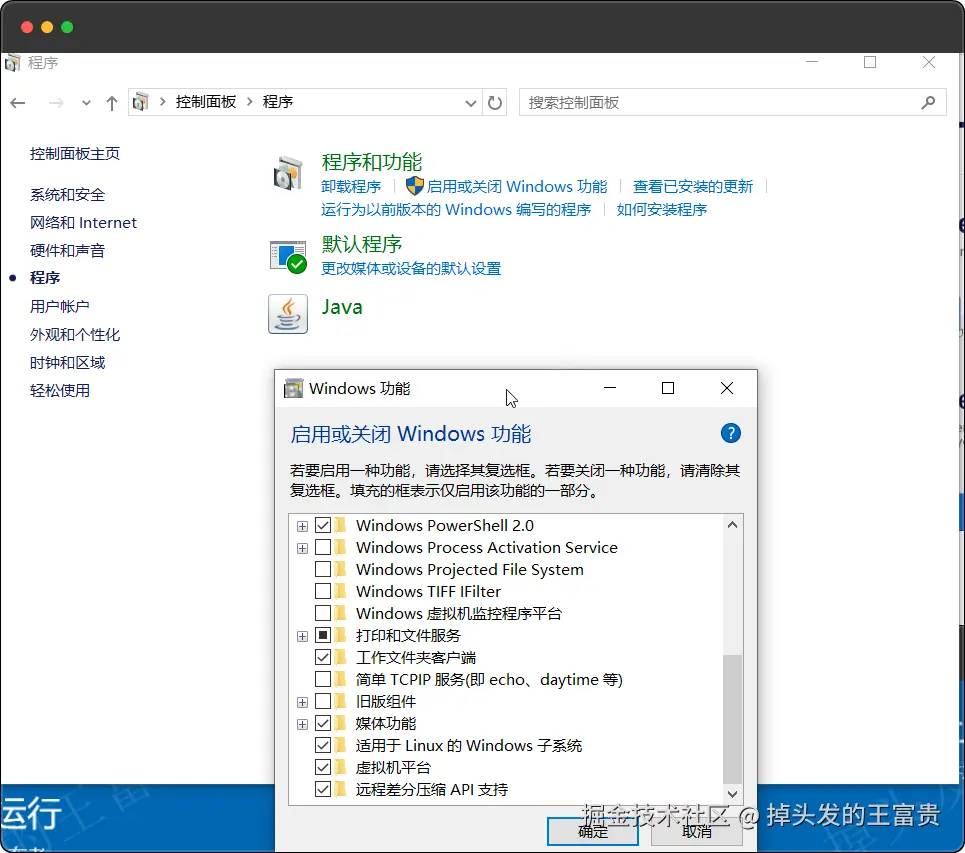Click scrollbar up arrow in feature list
The width and height of the screenshot is (965, 853).
click(732, 525)
